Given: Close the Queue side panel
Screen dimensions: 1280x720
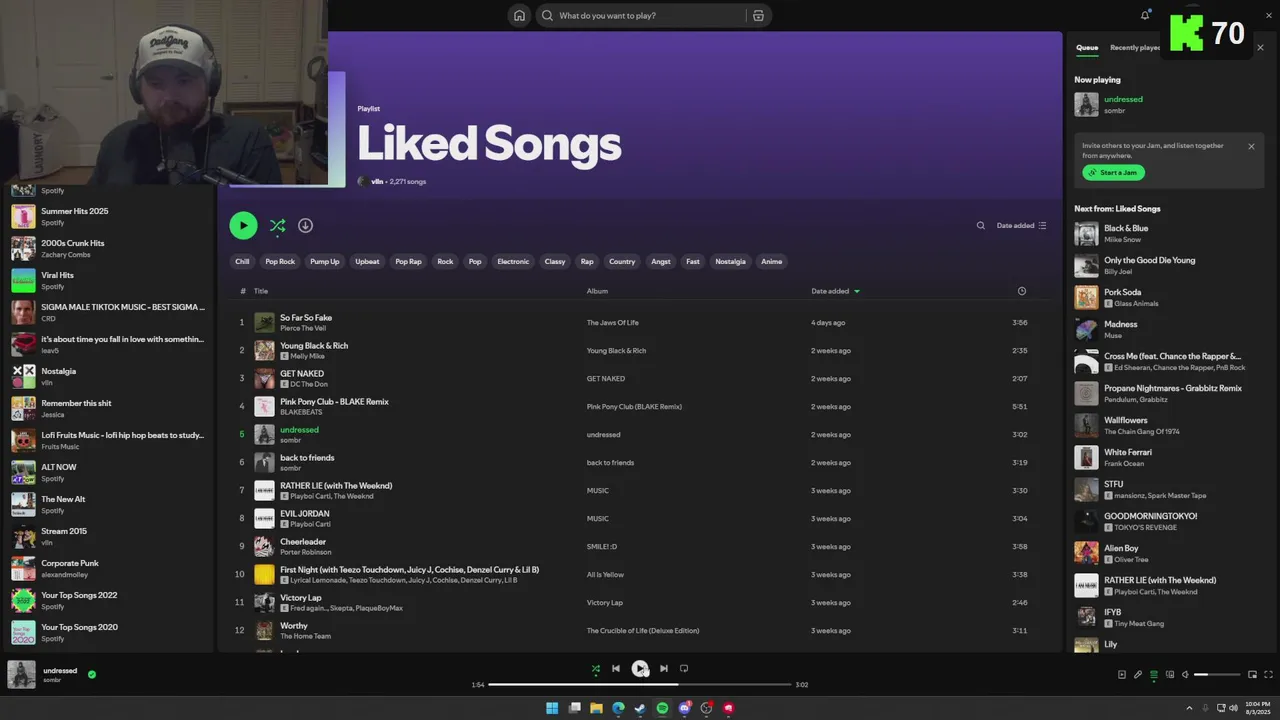Looking at the screenshot, I should (1260, 47).
